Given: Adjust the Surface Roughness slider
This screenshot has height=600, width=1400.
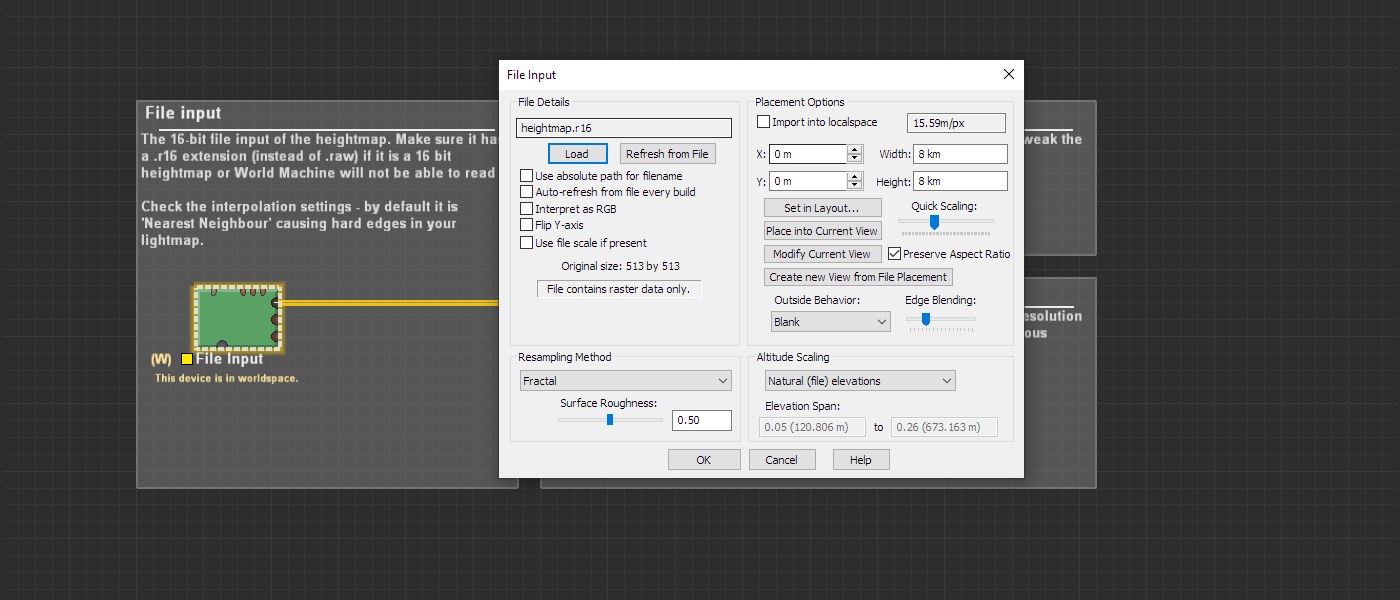Looking at the screenshot, I should pos(610,420).
